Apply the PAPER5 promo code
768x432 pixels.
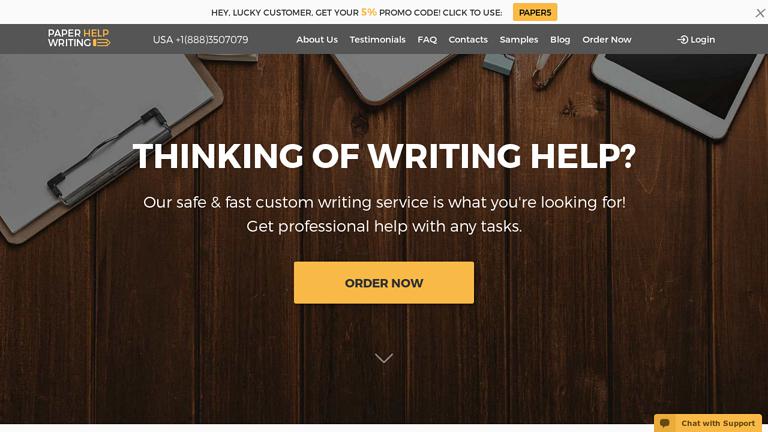coord(535,13)
